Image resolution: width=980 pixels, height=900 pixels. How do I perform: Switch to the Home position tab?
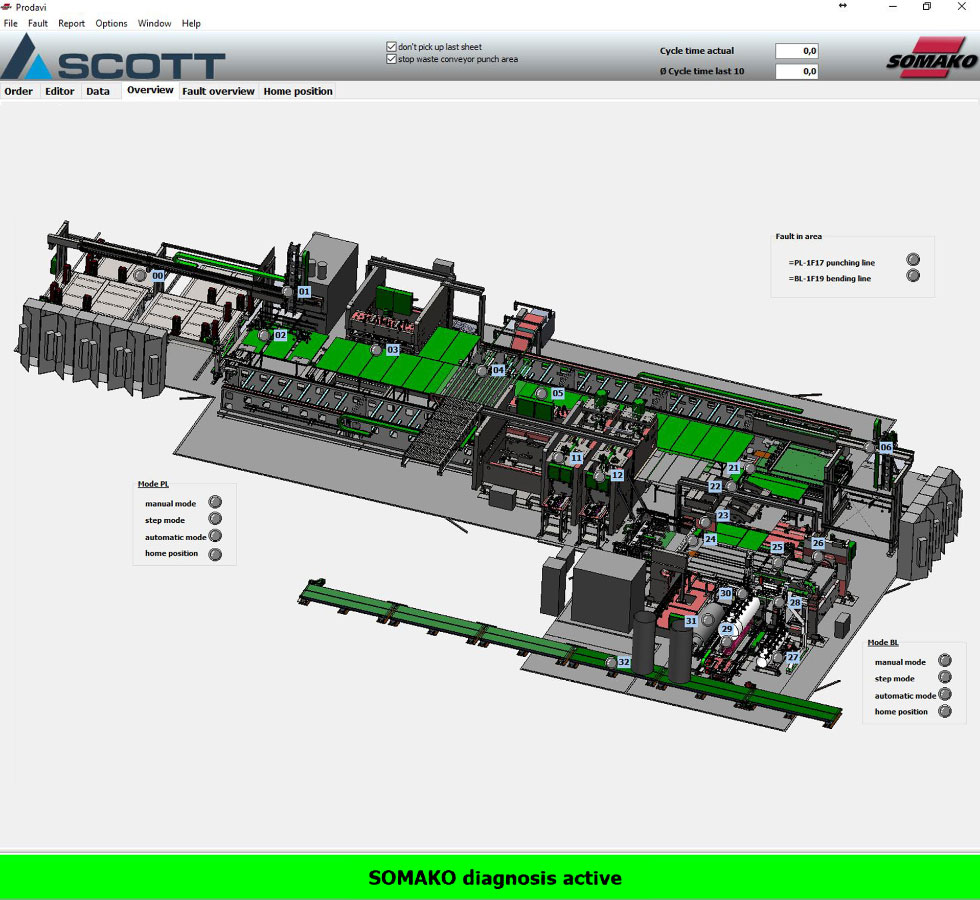[x=298, y=91]
